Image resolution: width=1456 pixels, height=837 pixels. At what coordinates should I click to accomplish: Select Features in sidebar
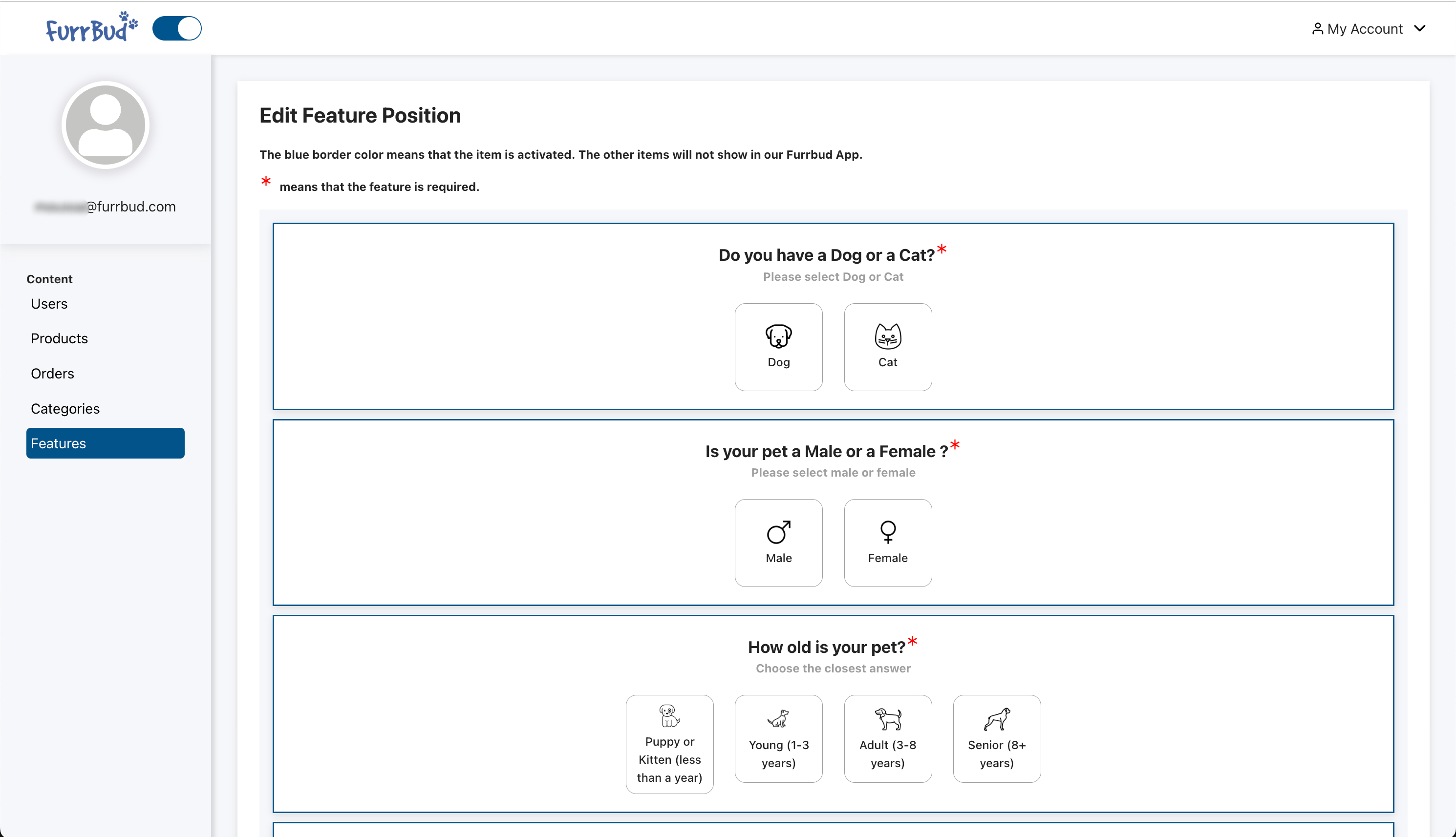tap(105, 443)
